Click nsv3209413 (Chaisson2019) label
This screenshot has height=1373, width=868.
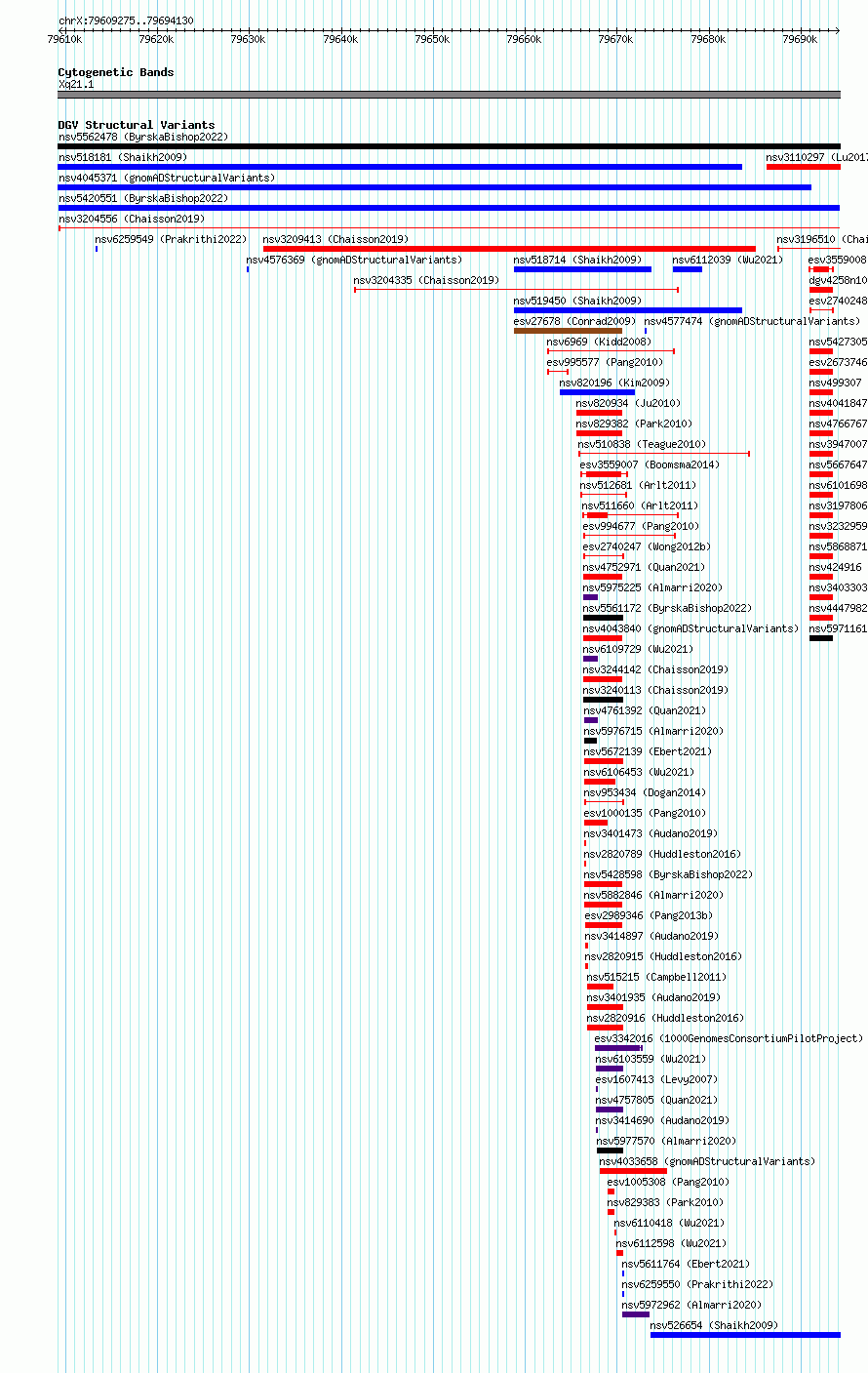pyautogui.click(x=335, y=239)
